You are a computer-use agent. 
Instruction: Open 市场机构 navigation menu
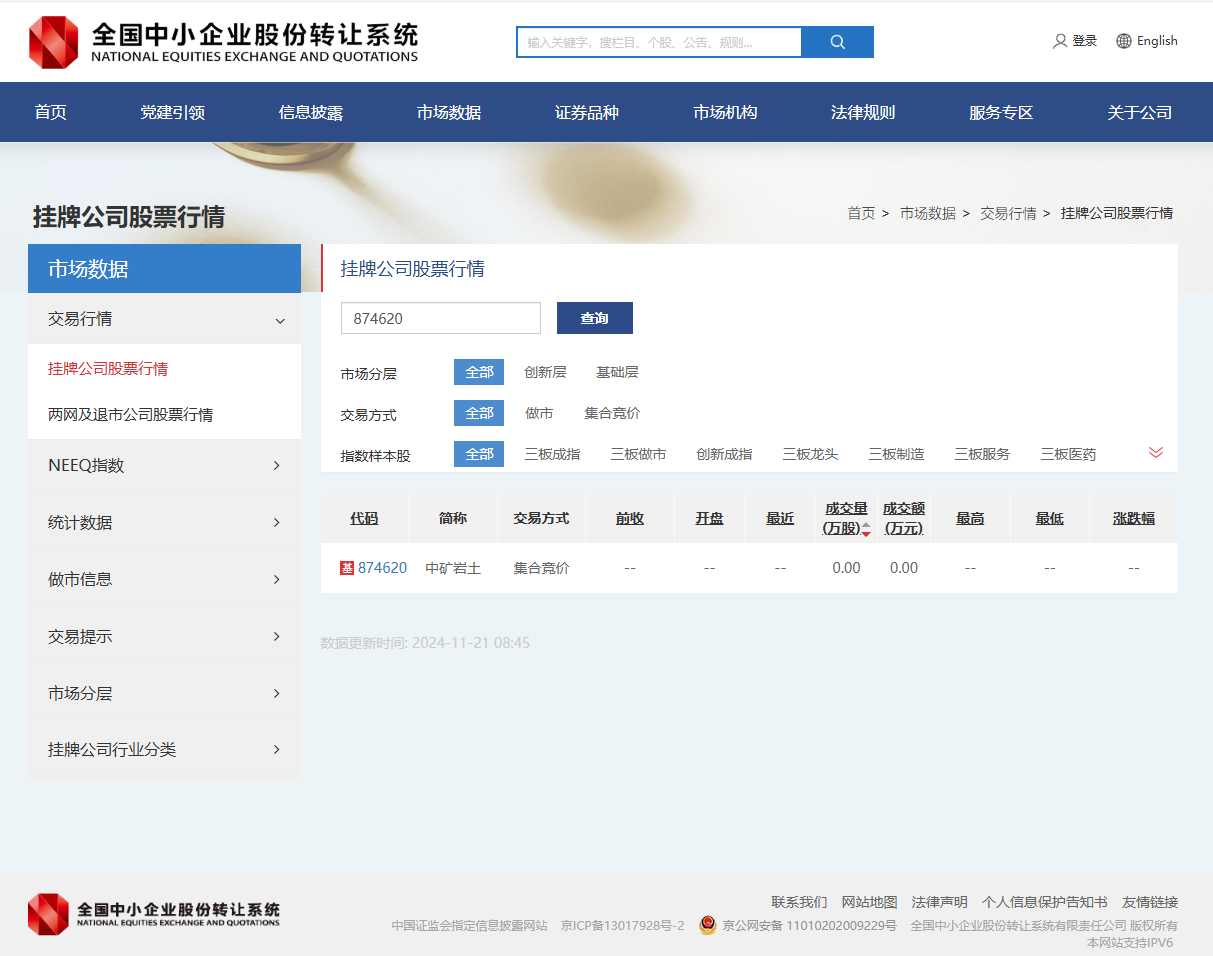point(725,112)
